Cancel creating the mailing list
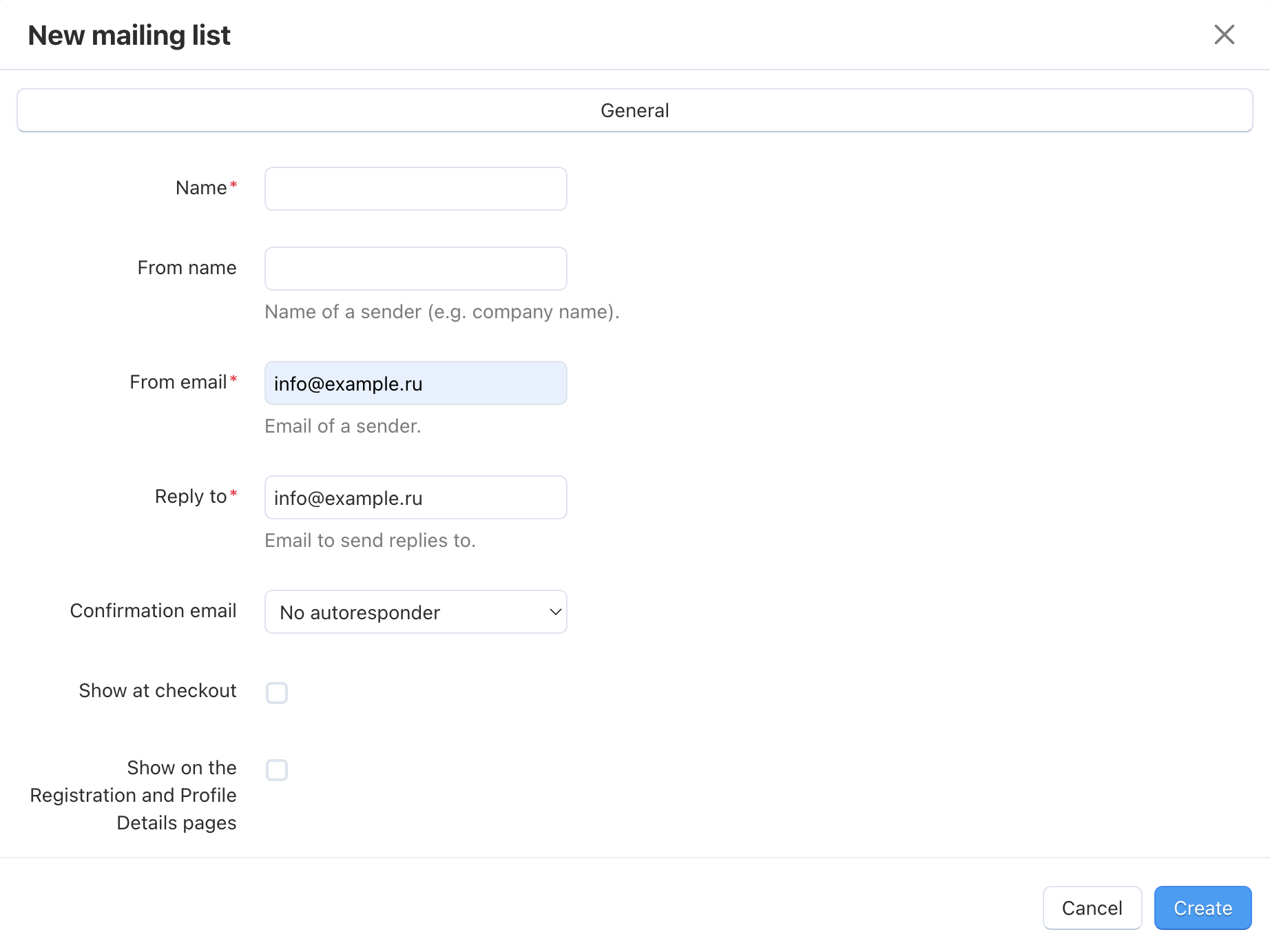Viewport: 1270px width, 952px height. click(1092, 908)
